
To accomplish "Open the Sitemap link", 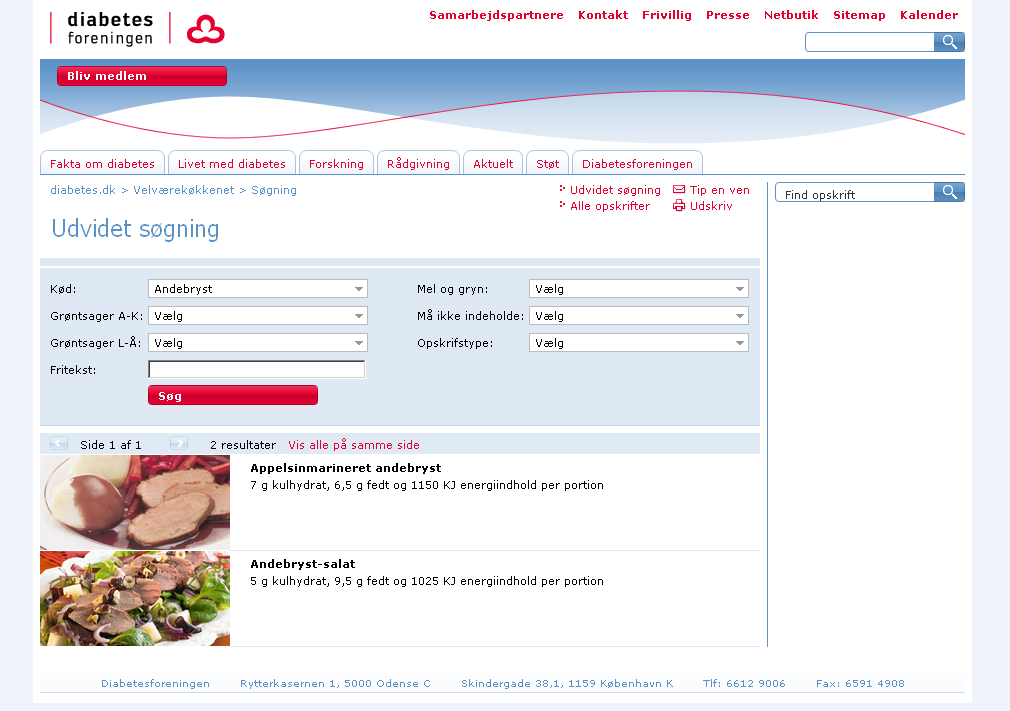I will tap(859, 15).
